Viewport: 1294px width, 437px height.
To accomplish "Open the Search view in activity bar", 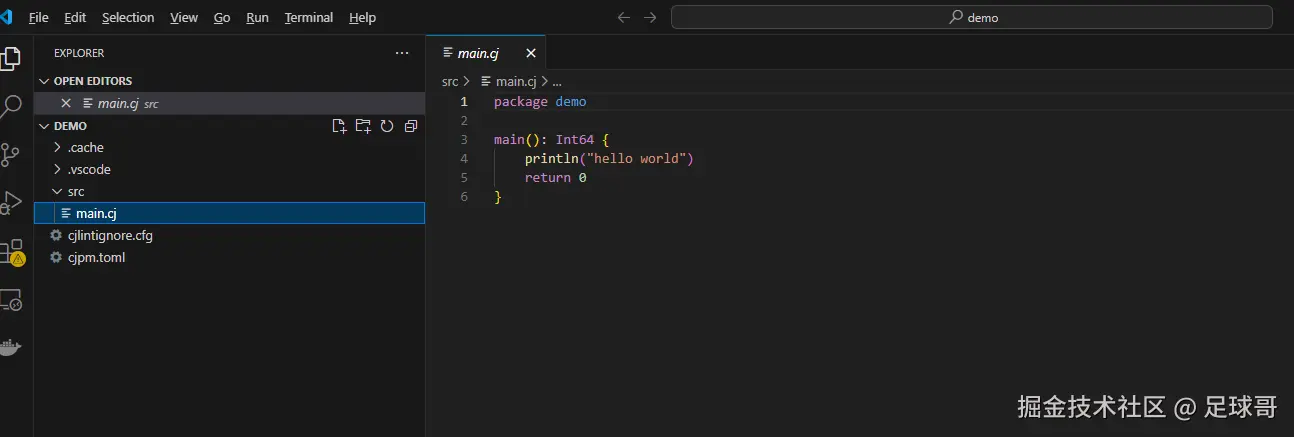I will pos(10,106).
